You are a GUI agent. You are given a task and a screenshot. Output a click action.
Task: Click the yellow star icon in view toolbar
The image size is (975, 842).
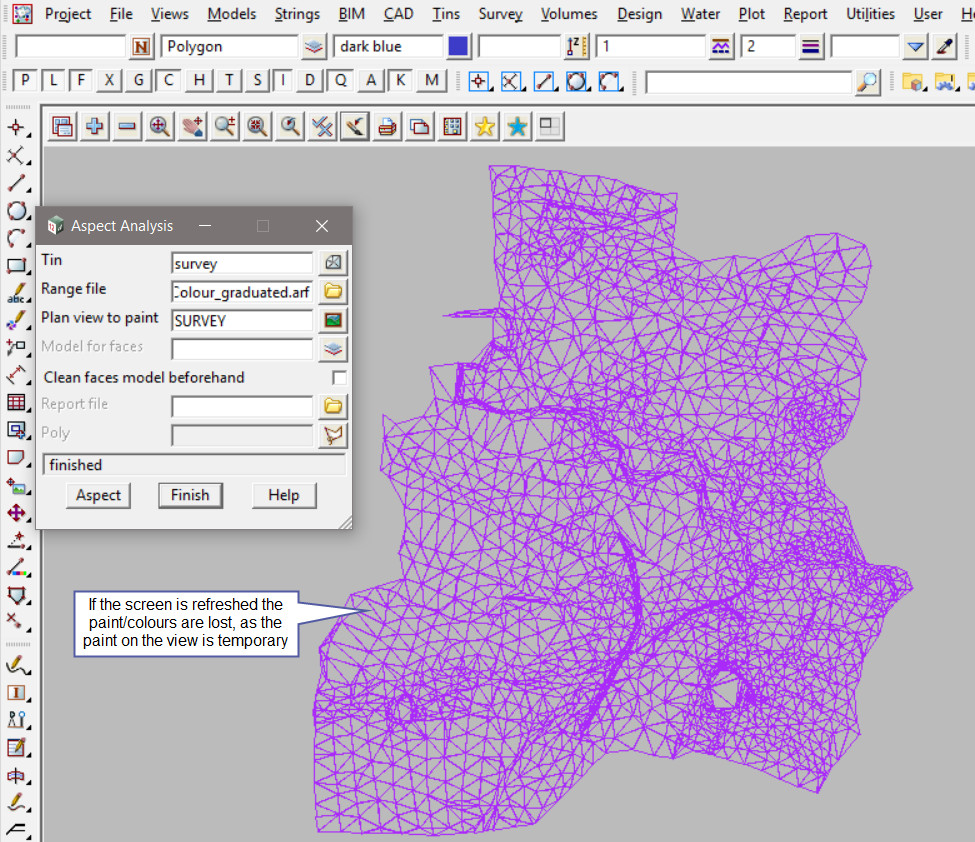(485, 126)
